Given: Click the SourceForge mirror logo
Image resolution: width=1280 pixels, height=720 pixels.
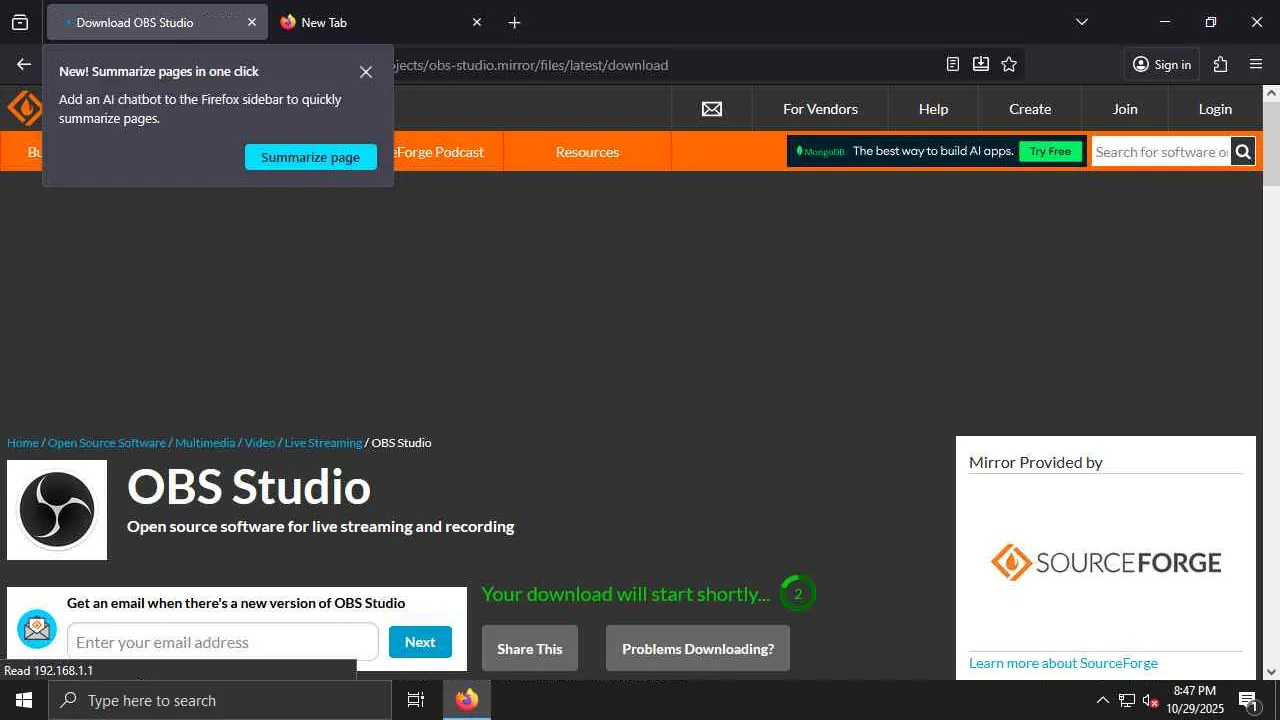Looking at the screenshot, I should [1105, 562].
